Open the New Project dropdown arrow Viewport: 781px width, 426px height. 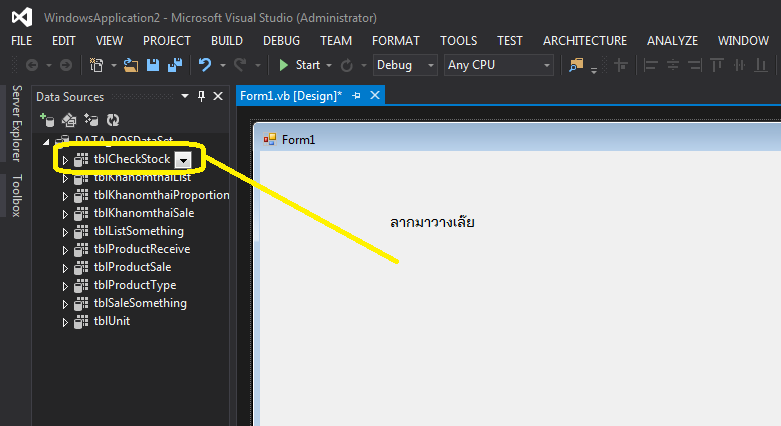coord(114,66)
